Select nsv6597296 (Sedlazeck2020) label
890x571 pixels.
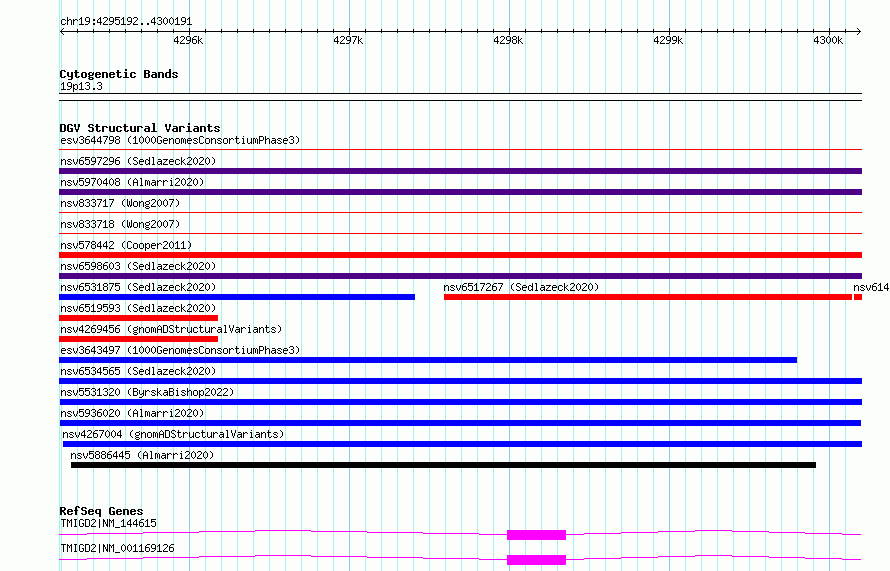click(138, 161)
